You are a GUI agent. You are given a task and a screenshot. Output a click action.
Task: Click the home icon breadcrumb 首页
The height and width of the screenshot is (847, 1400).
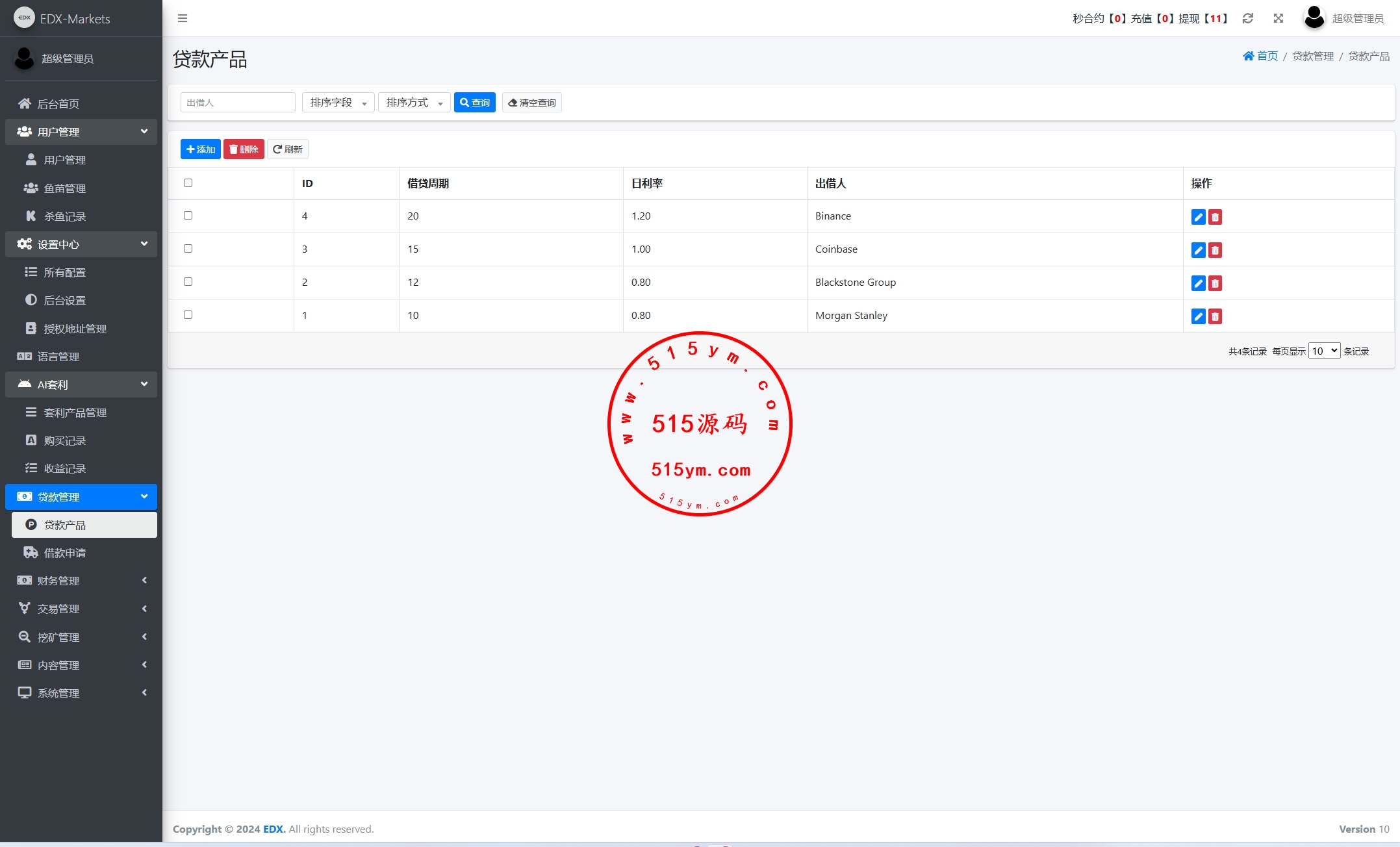point(1260,56)
